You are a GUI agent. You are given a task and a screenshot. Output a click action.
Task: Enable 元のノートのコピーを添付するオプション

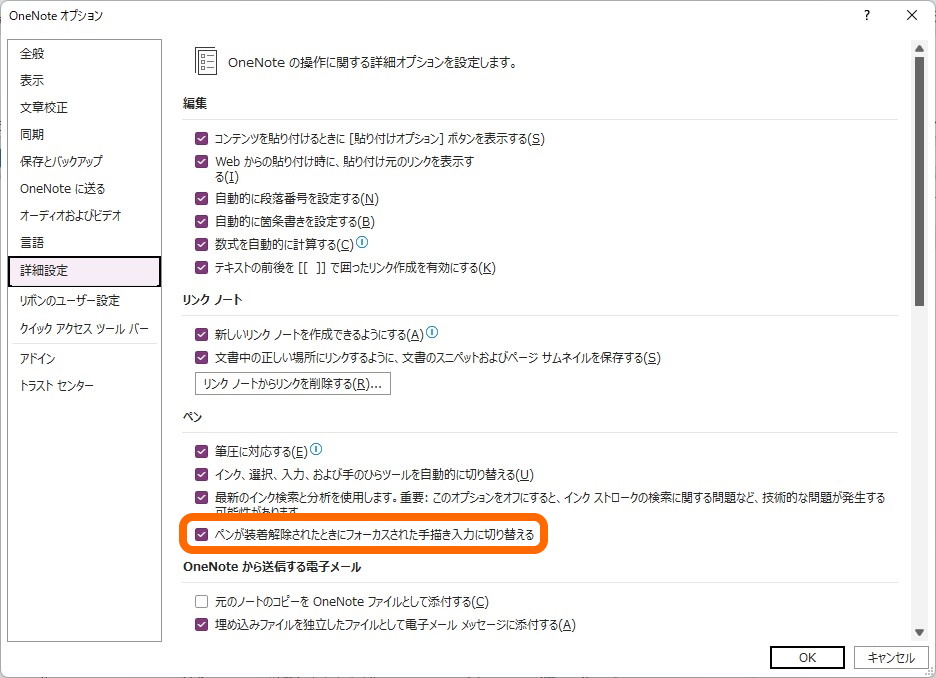[200, 601]
